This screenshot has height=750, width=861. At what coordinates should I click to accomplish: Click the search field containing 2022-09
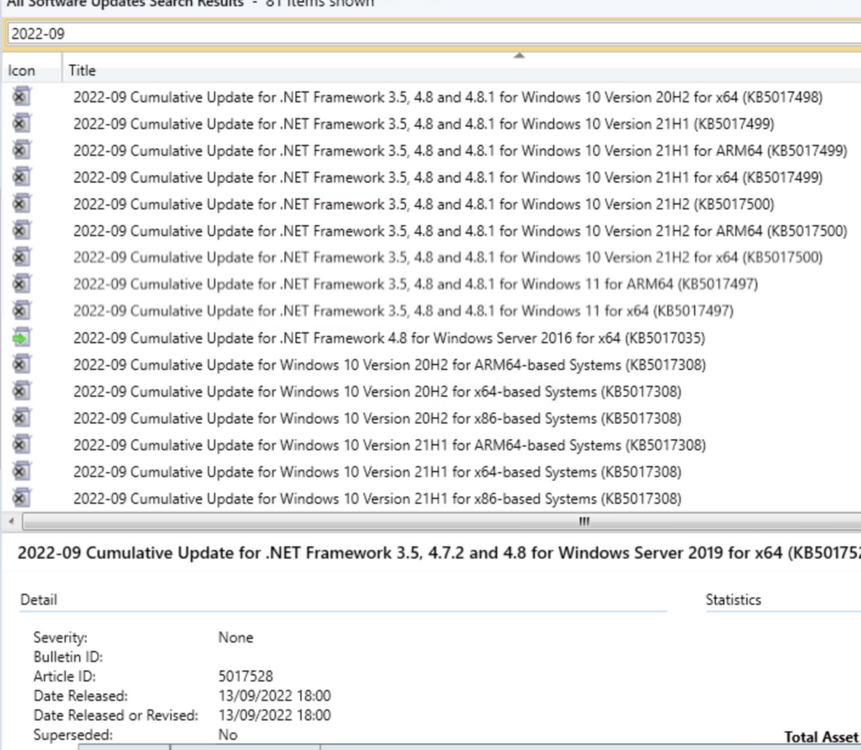[x=434, y=33]
